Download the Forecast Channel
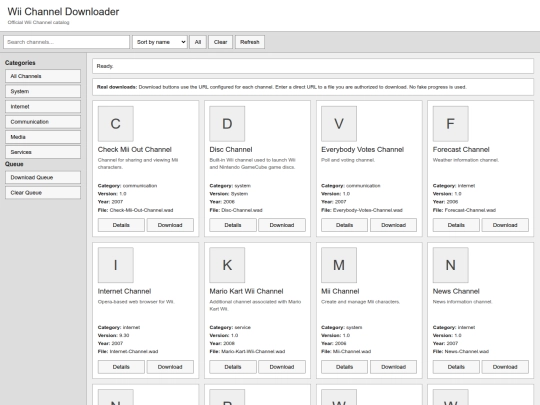Screen dimensions: 540x405 pos(505,225)
